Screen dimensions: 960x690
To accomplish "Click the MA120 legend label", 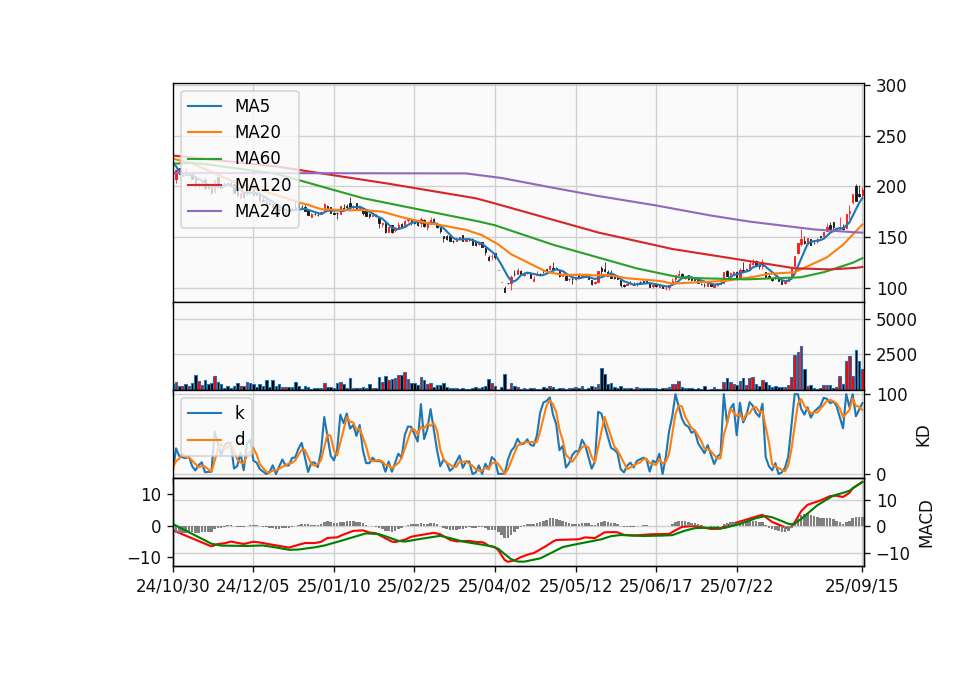I will (x=263, y=185).
